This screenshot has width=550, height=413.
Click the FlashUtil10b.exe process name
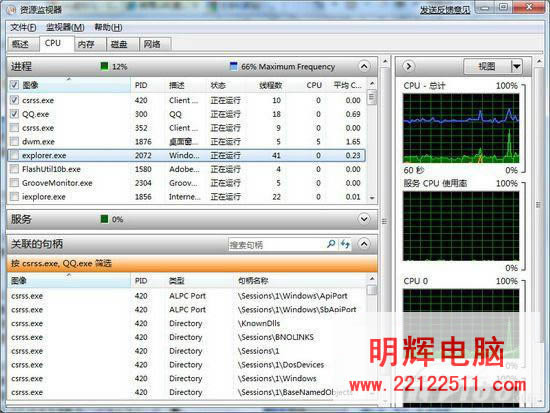pyautogui.click(x=51, y=169)
